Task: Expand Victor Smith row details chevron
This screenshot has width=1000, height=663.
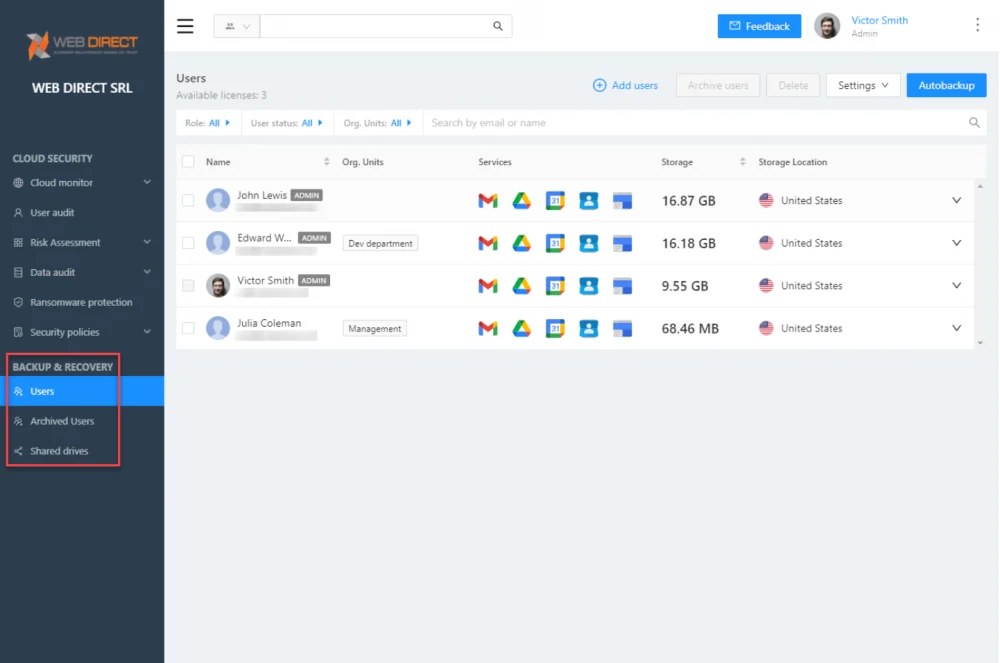Action: (956, 286)
